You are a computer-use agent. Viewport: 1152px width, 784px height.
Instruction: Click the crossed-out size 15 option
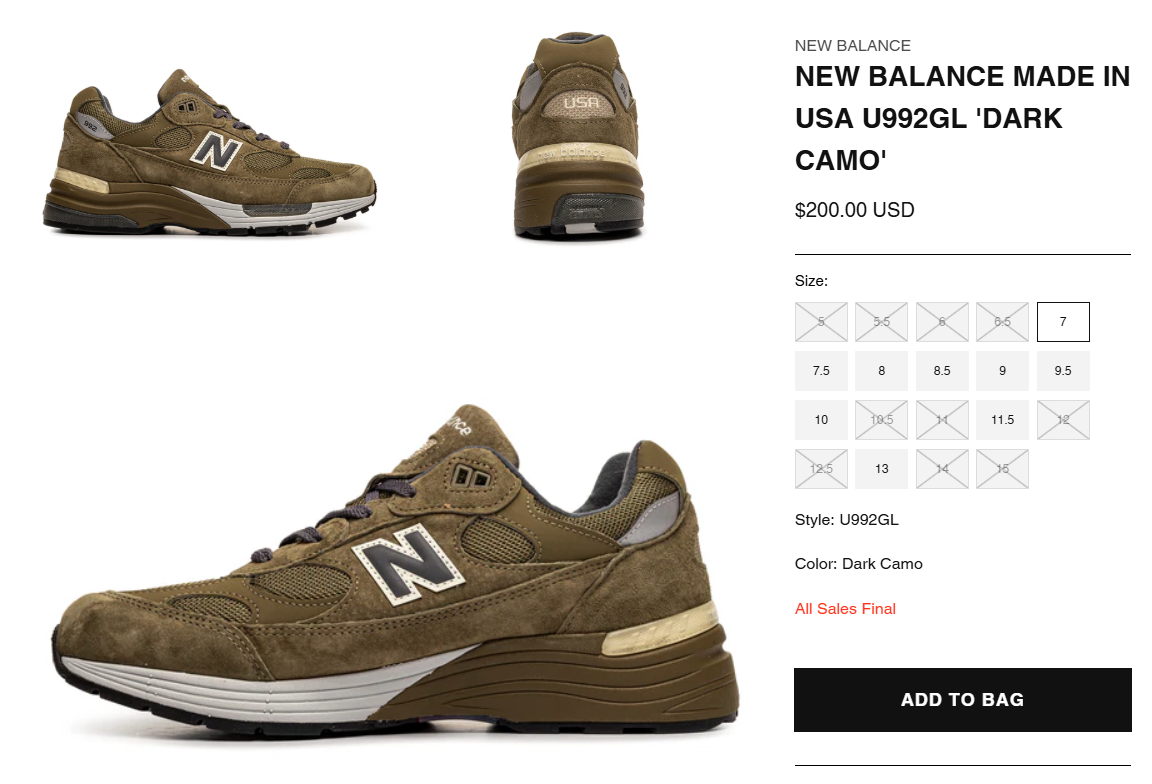(x=1002, y=469)
